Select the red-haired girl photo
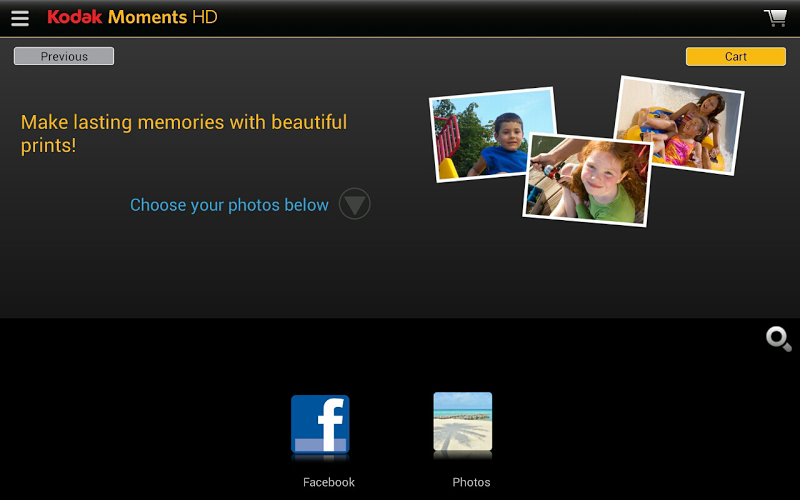 (x=587, y=180)
